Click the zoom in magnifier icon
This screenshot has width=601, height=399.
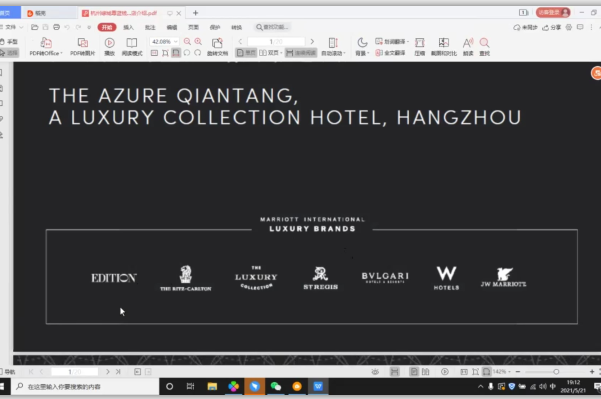click(x=198, y=41)
